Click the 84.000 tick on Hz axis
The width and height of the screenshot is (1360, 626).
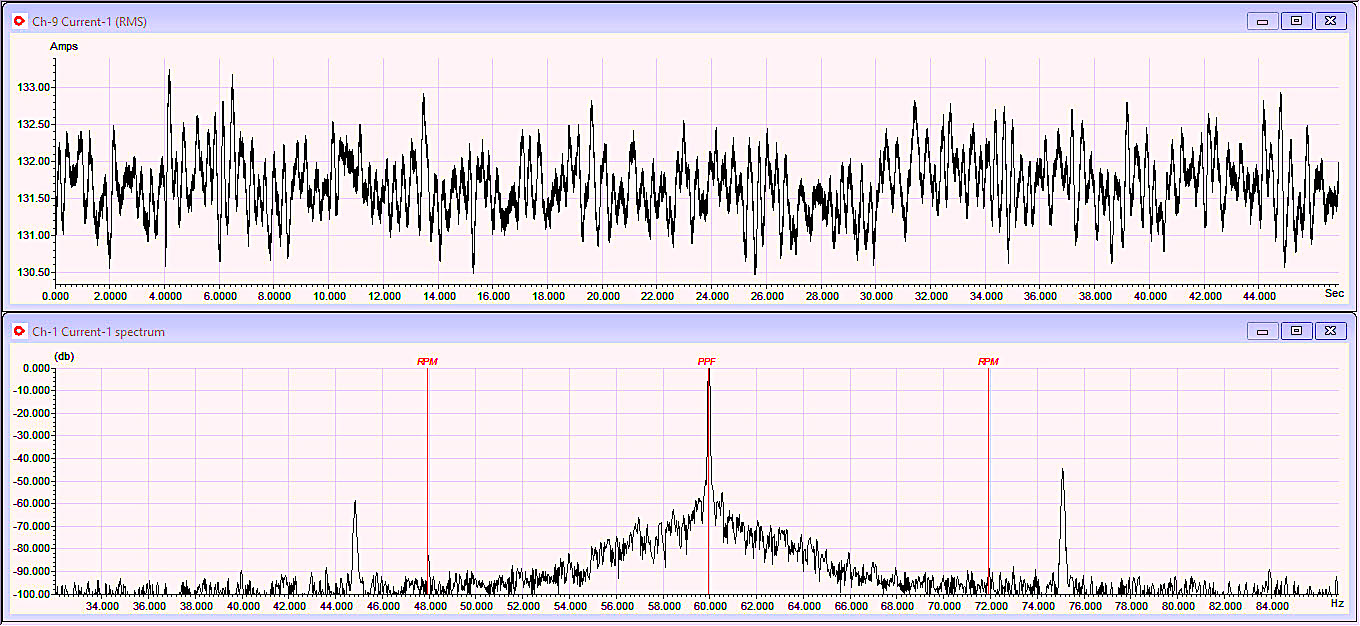1271,606
